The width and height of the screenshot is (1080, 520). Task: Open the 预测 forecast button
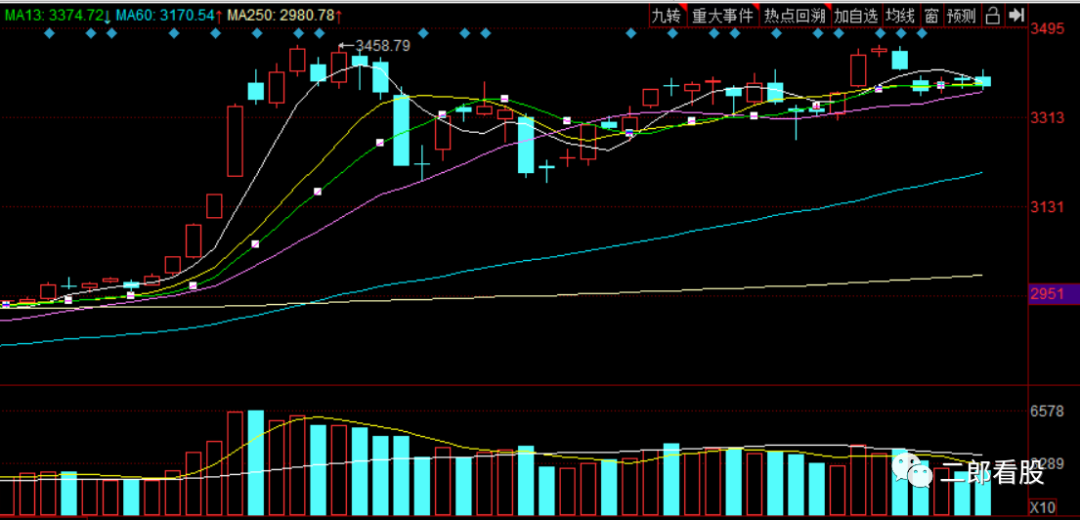(x=962, y=15)
